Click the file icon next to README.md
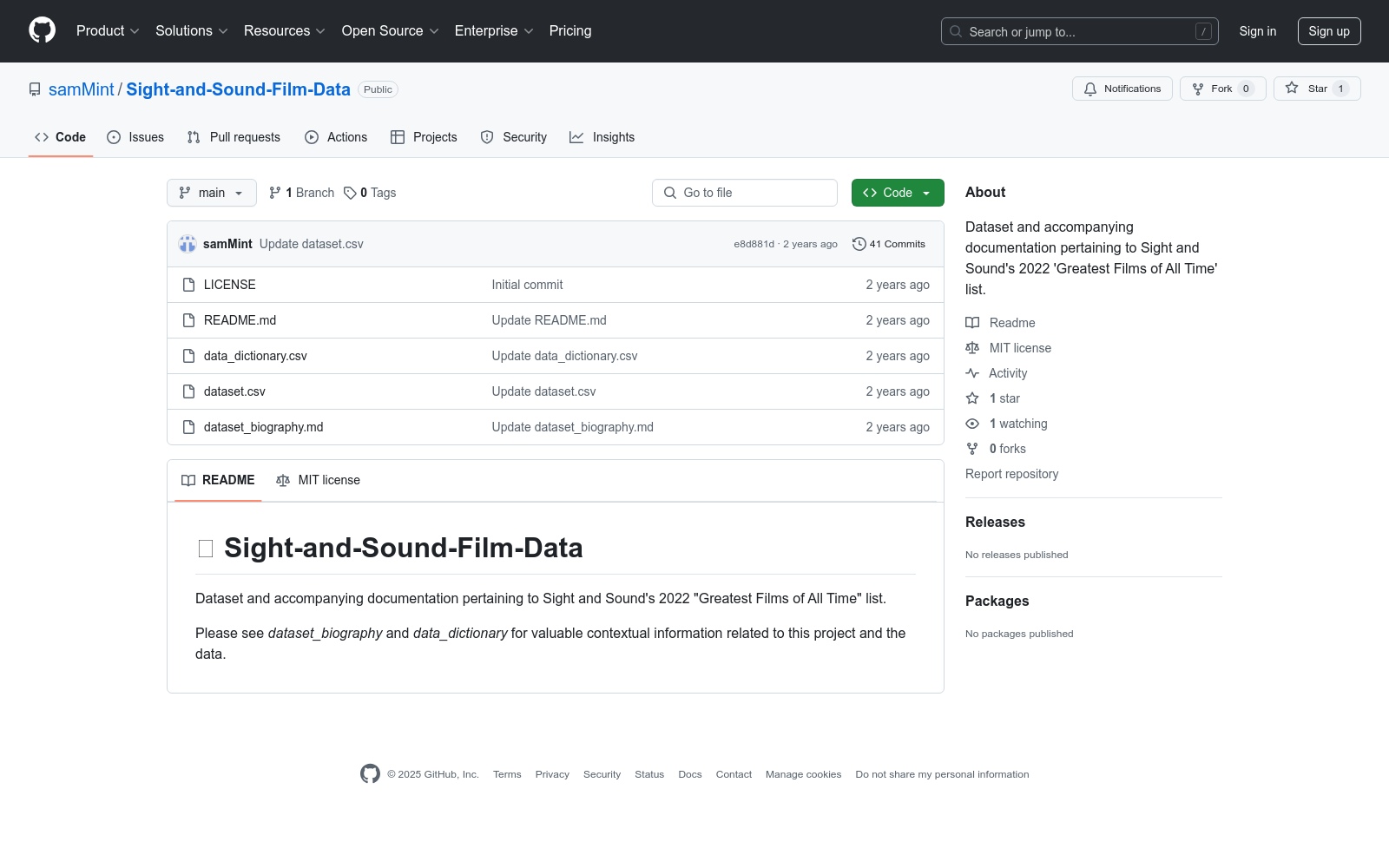The height and width of the screenshot is (868, 1389). tap(188, 320)
